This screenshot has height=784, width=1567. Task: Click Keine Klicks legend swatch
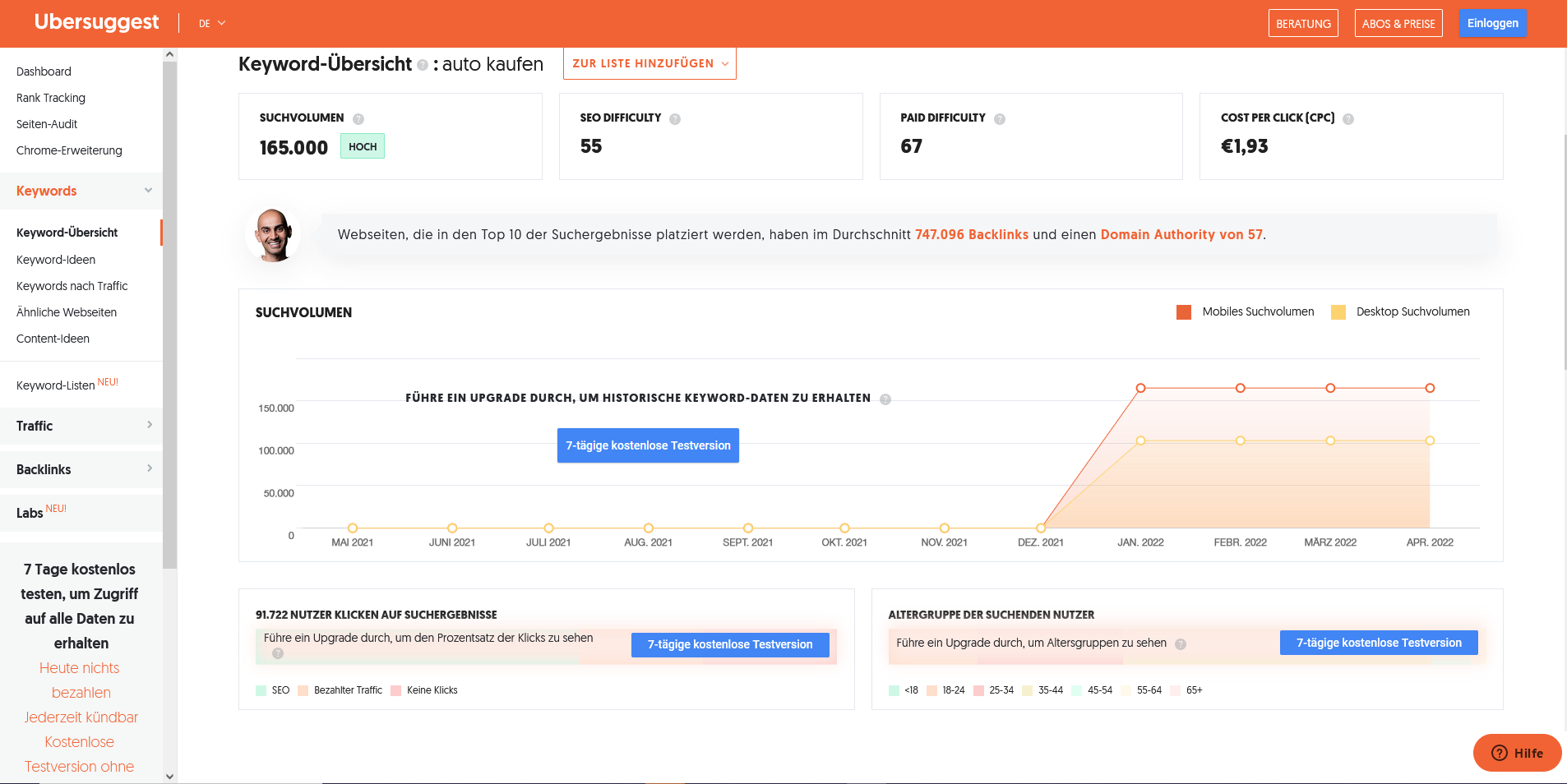395,690
